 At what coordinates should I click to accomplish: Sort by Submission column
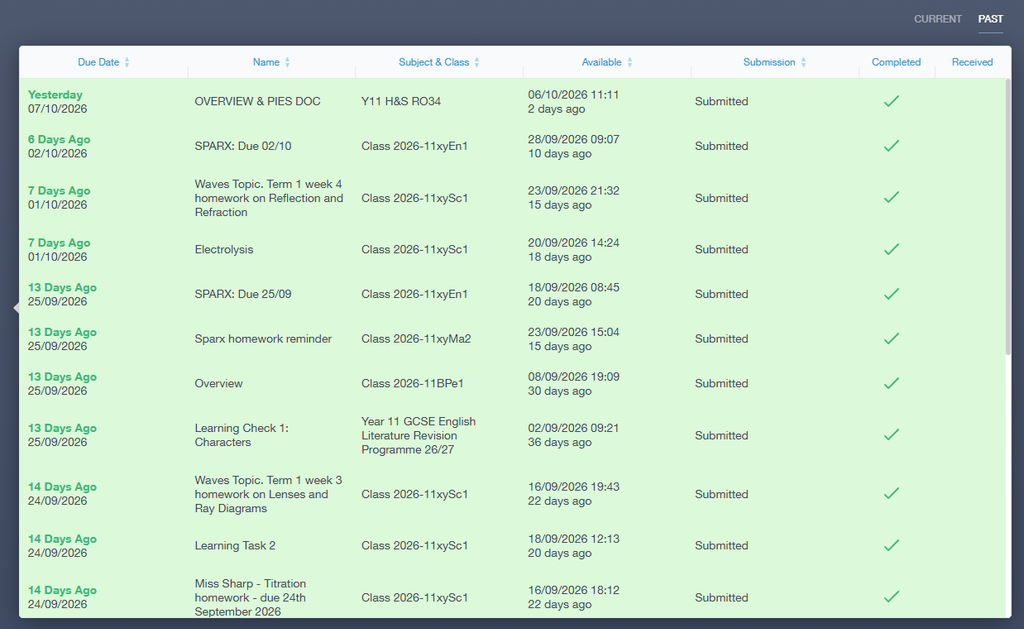click(775, 62)
